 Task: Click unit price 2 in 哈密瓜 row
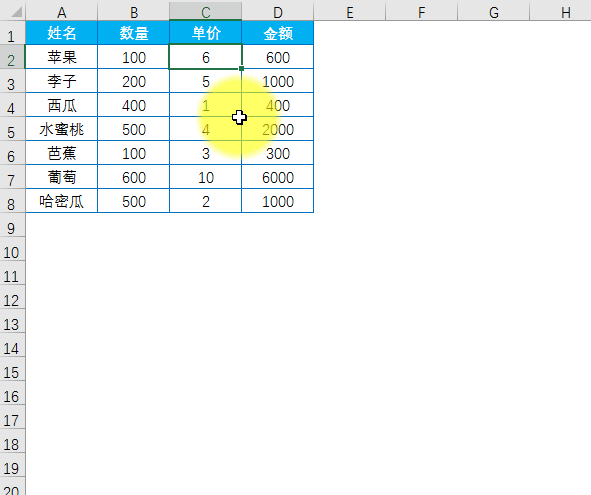(205, 201)
